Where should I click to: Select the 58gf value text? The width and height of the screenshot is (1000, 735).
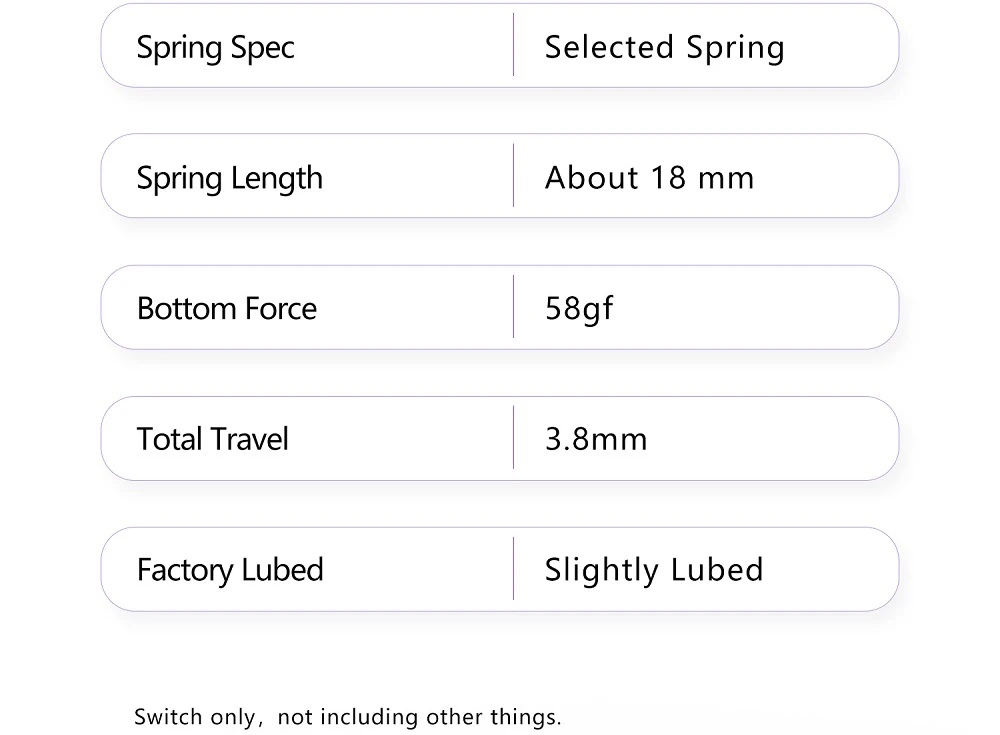point(579,308)
